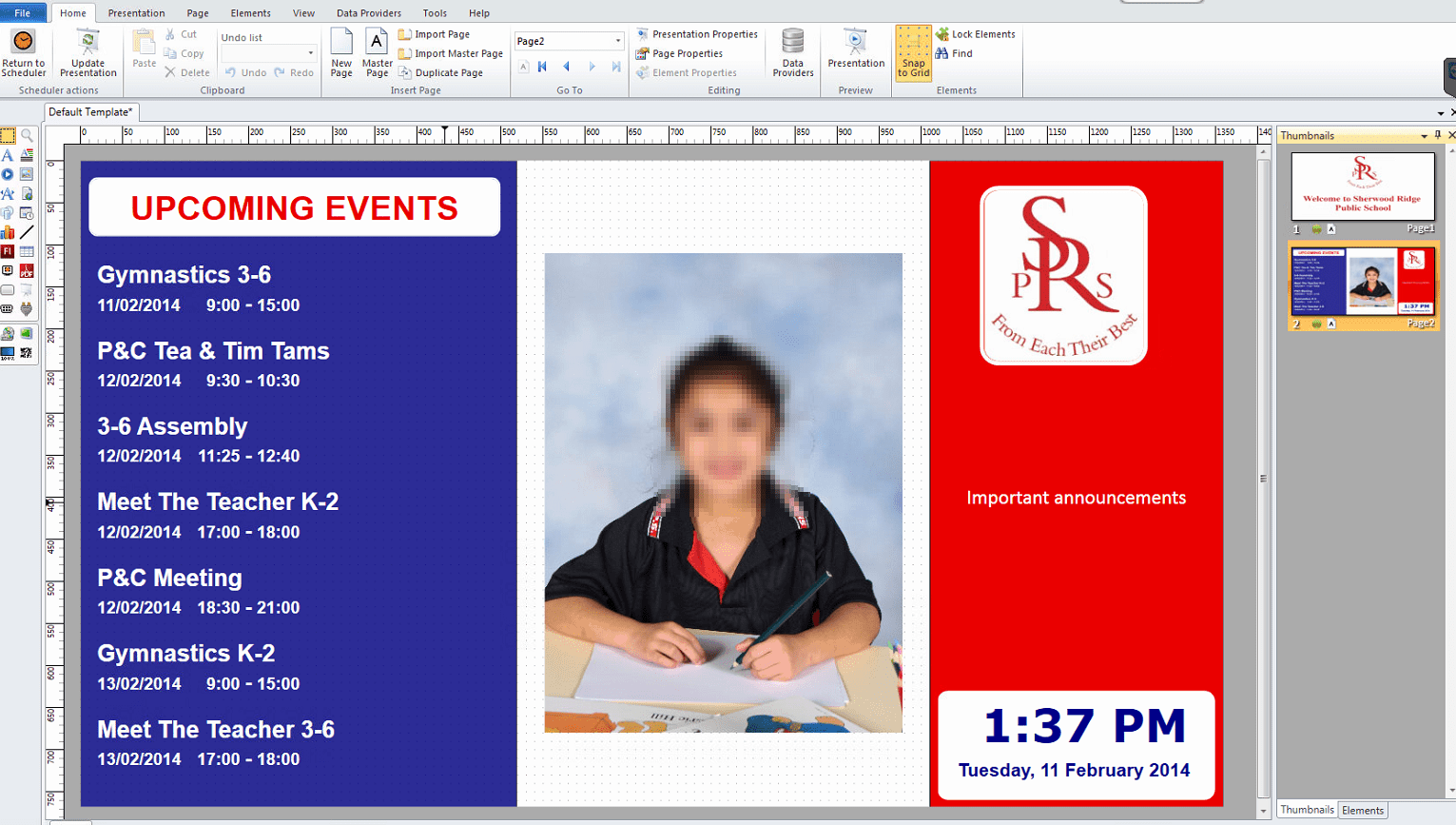Screen dimensions: 1456x825
Task: Create a New Page from ribbon
Action: 341,52
